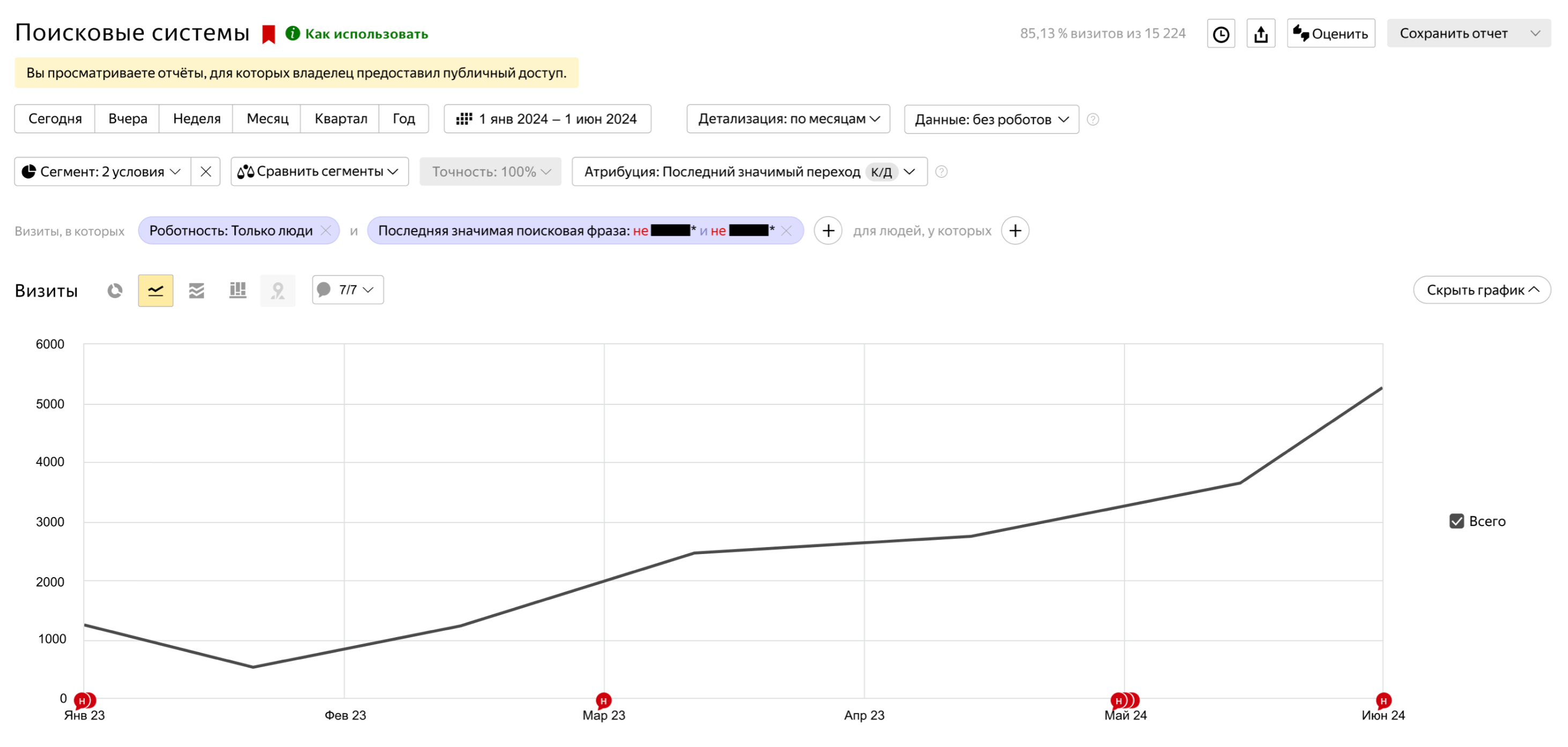Click the map chart view icon
Viewport: 1568px width, 747px height.
278,291
